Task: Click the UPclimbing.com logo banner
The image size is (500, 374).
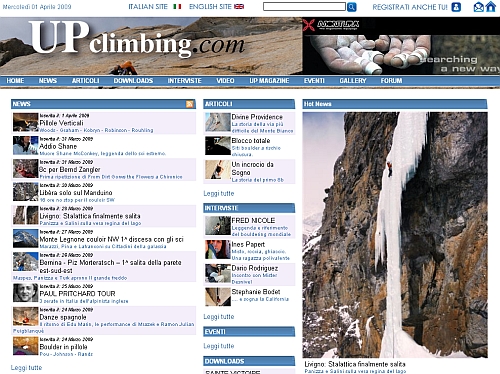Action: click(151, 46)
